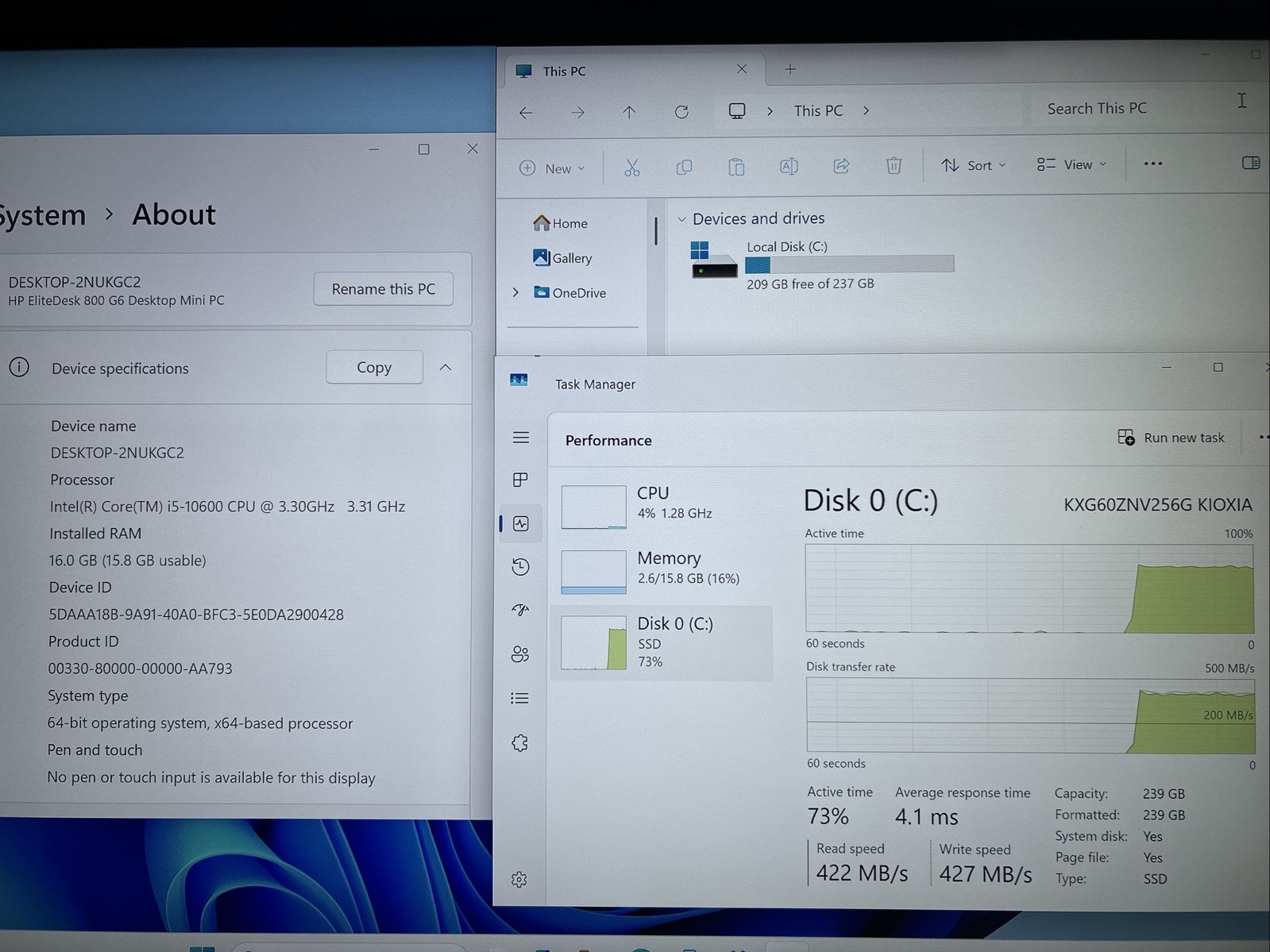
Task: Expand the OneDrive tree node
Action: pyautogui.click(x=515, y=292)
